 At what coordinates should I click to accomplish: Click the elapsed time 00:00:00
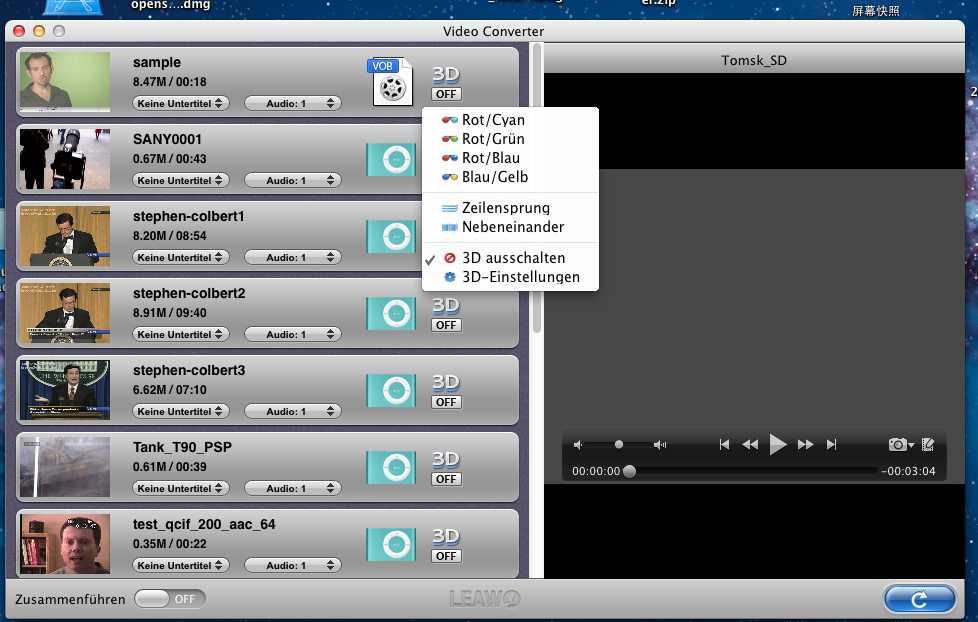(x=596, y=471)
